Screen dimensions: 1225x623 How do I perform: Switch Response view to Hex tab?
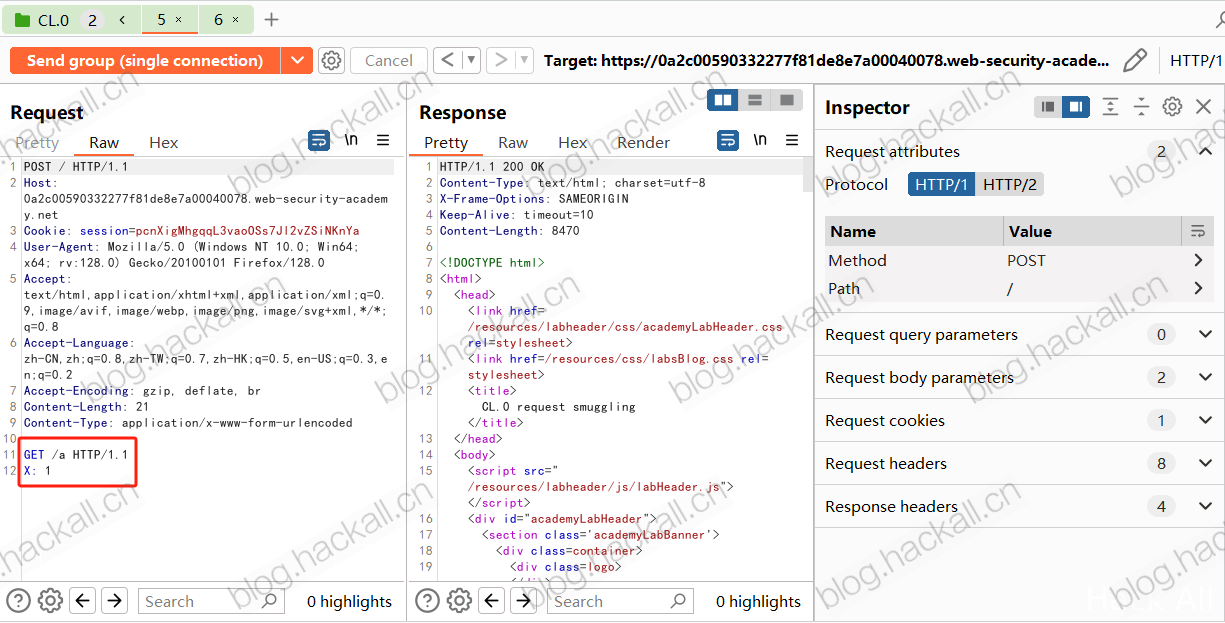pos(573,142)
